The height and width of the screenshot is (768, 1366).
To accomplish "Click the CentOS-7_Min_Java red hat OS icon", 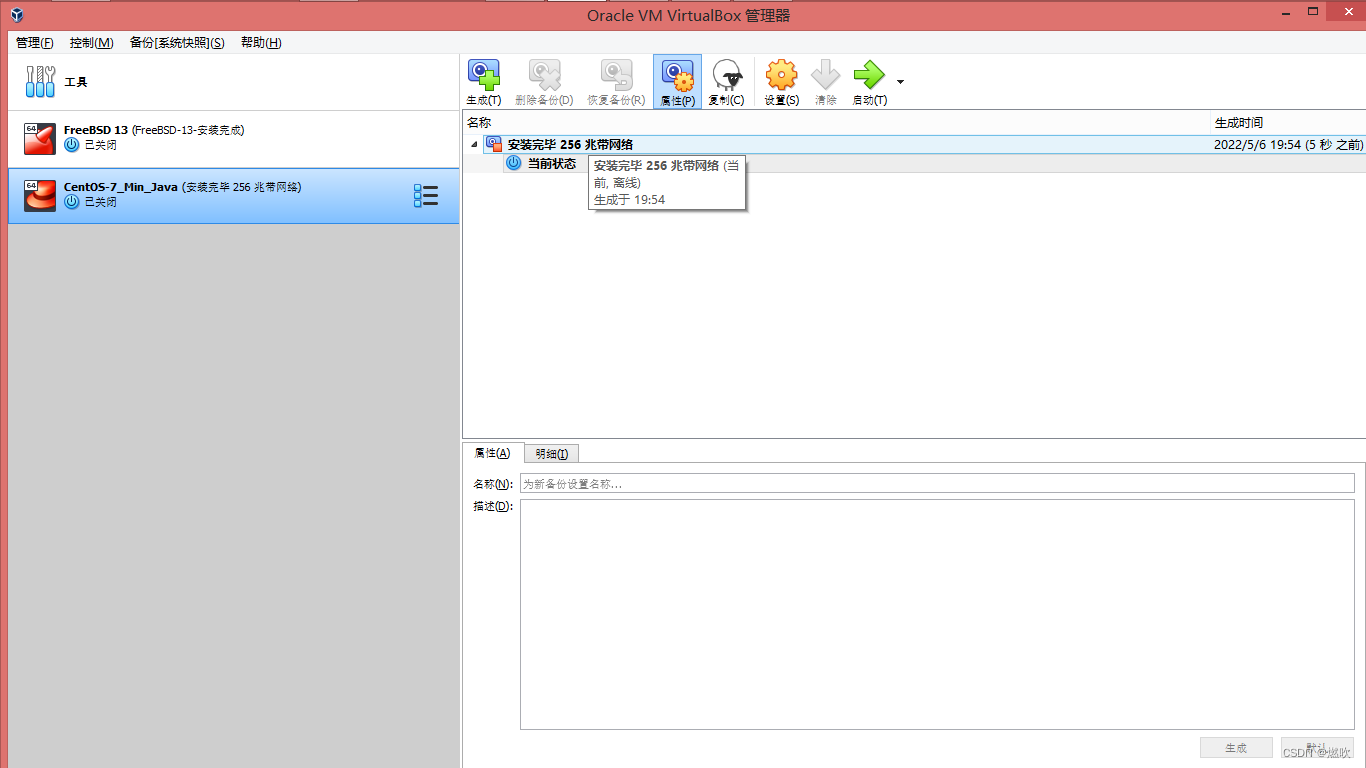I will tap(40, 196).
